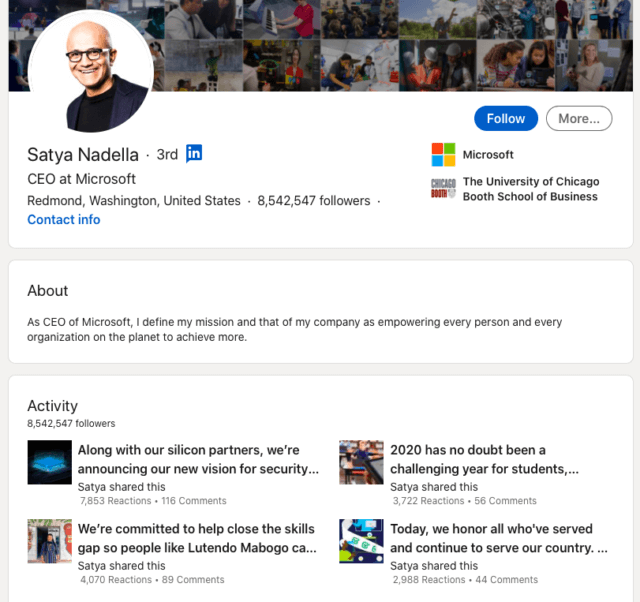The image size is (640, 602).
Task: Click the Activity section heading
Action: point(52,406)
